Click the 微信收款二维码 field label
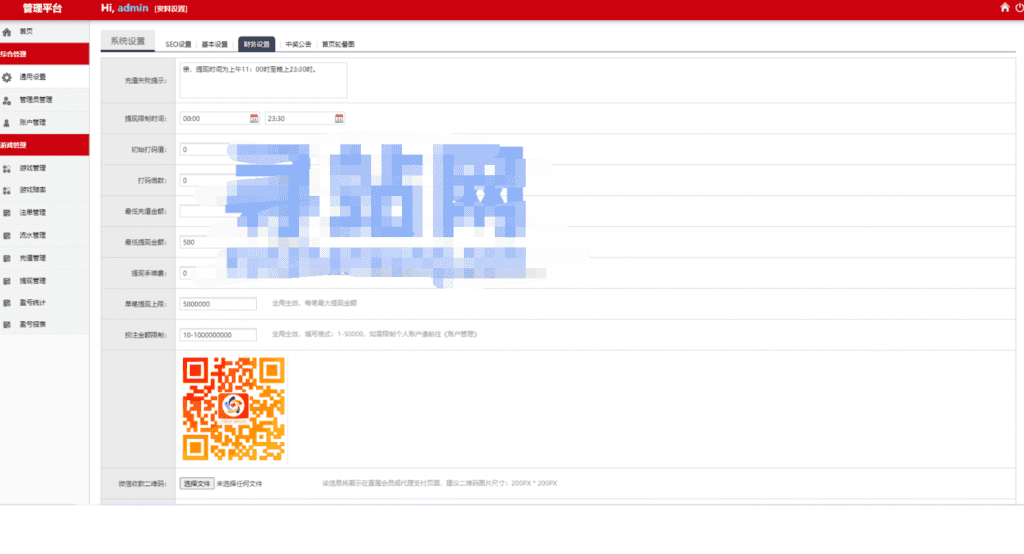The height and width of the screenshot is (554, 1024). click(142, 483)
